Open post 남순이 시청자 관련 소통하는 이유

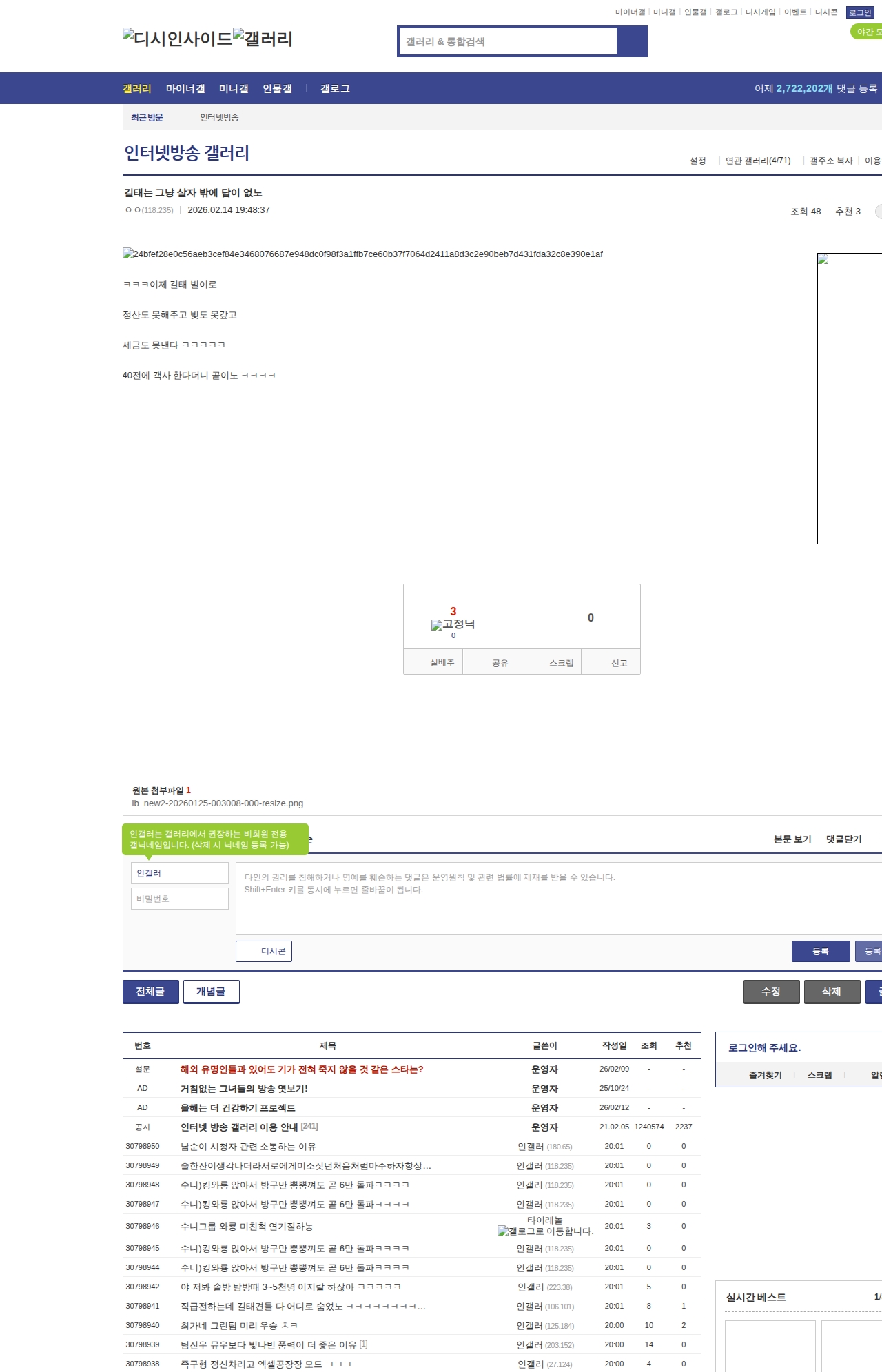coord(248,1147)
